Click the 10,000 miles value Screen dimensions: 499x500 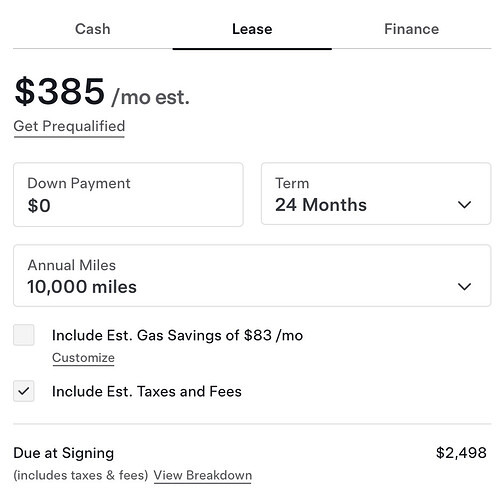[x=82, y=287]
